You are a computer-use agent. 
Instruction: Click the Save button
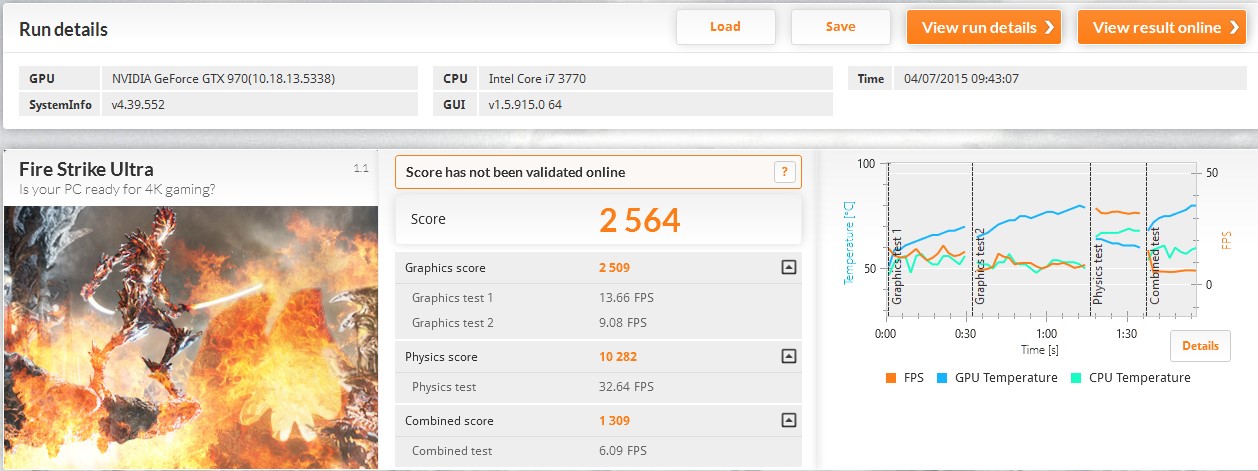tap(840, 27)
